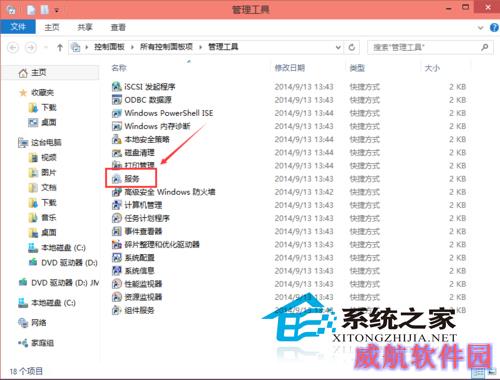Select 文档 folder in navigation pane
This screenshot has width=500, height=380.
click(x=49, y=187)
